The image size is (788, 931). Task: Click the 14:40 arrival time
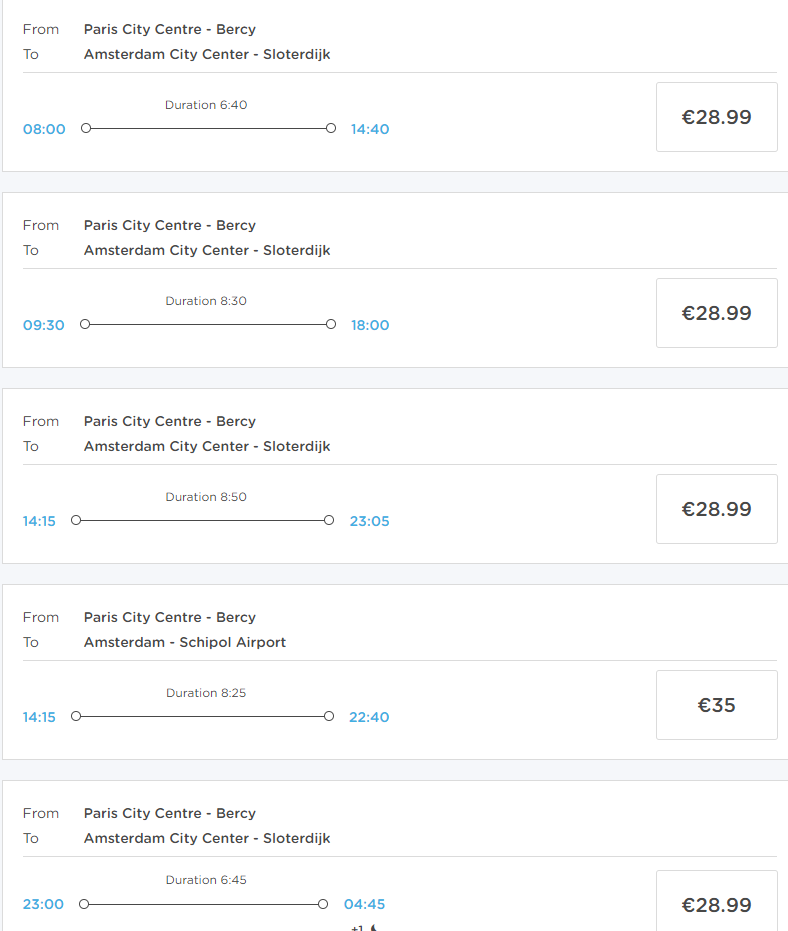pyautogui.click(x=370, y=129)
